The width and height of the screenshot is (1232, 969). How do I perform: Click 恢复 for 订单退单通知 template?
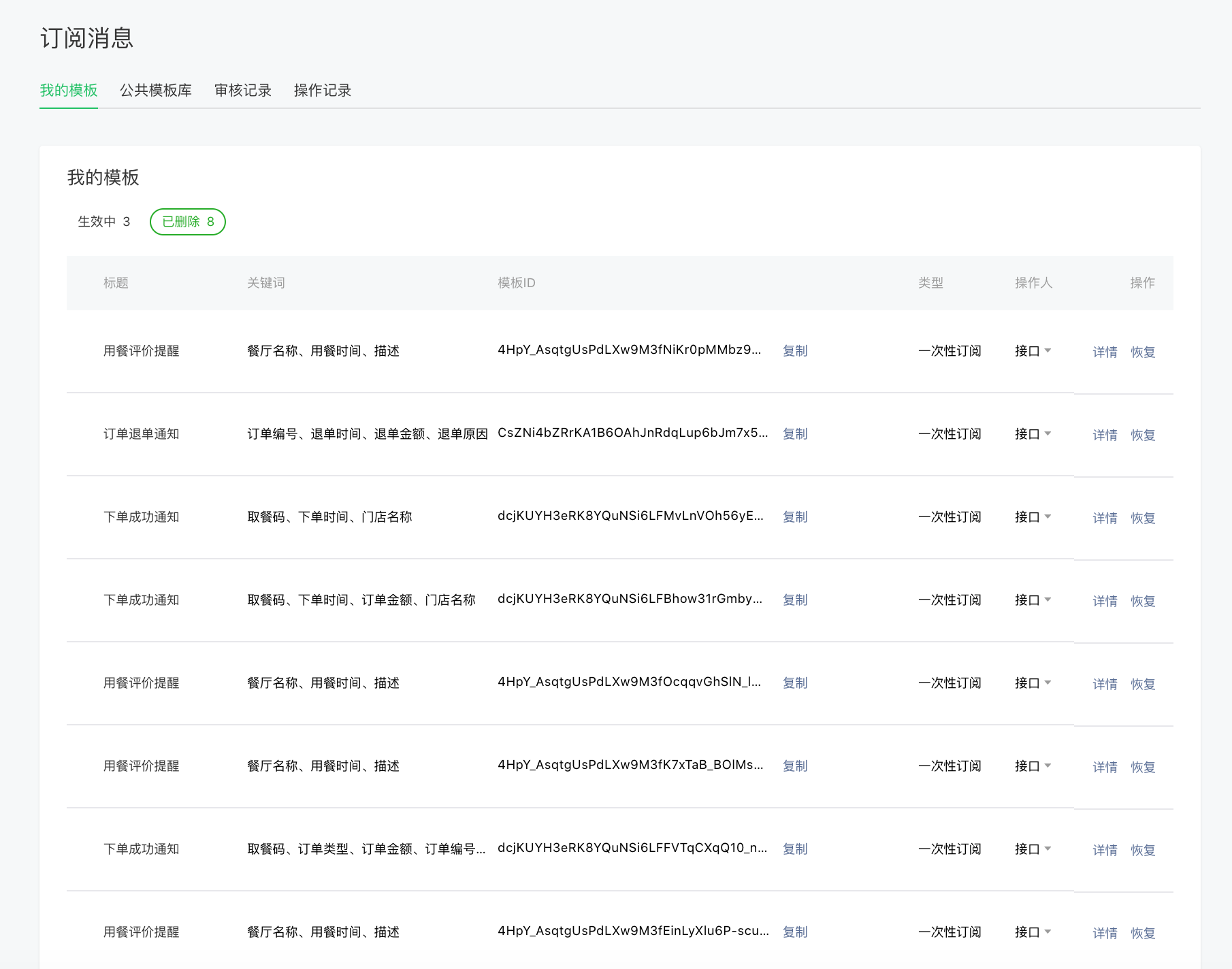(1144, 436)
